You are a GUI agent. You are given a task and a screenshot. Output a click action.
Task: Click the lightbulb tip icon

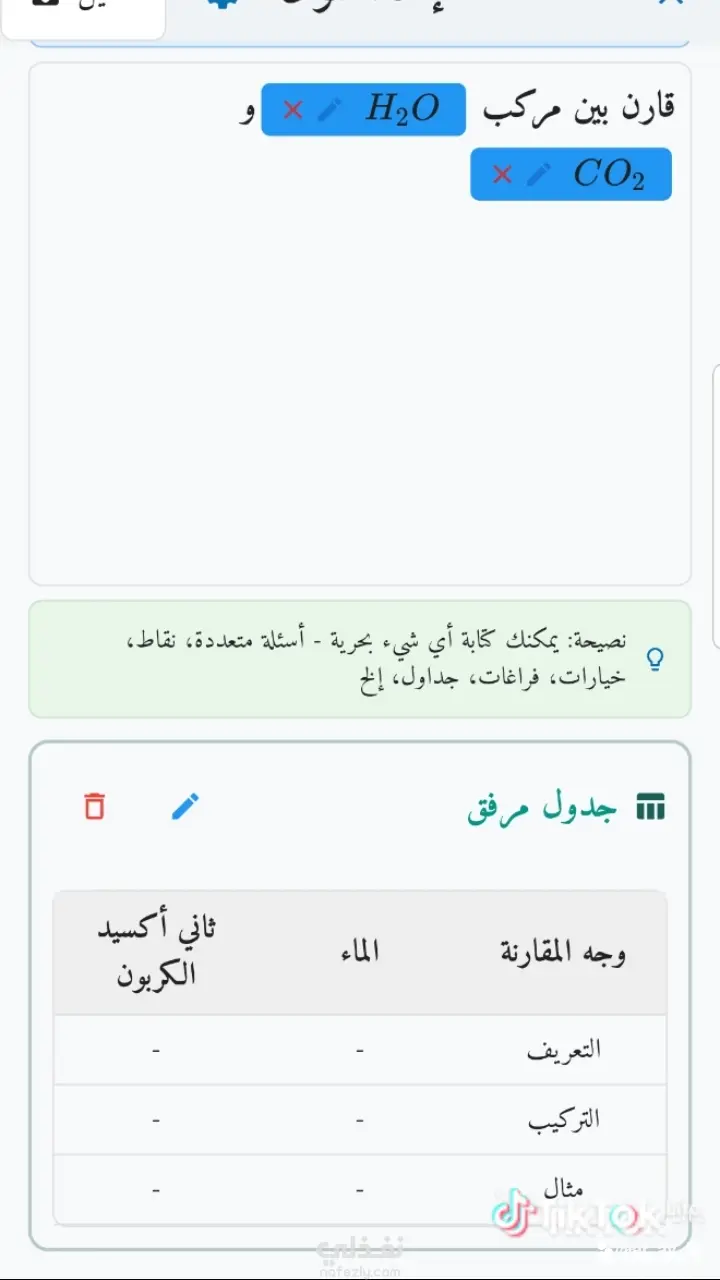(656, 659)
